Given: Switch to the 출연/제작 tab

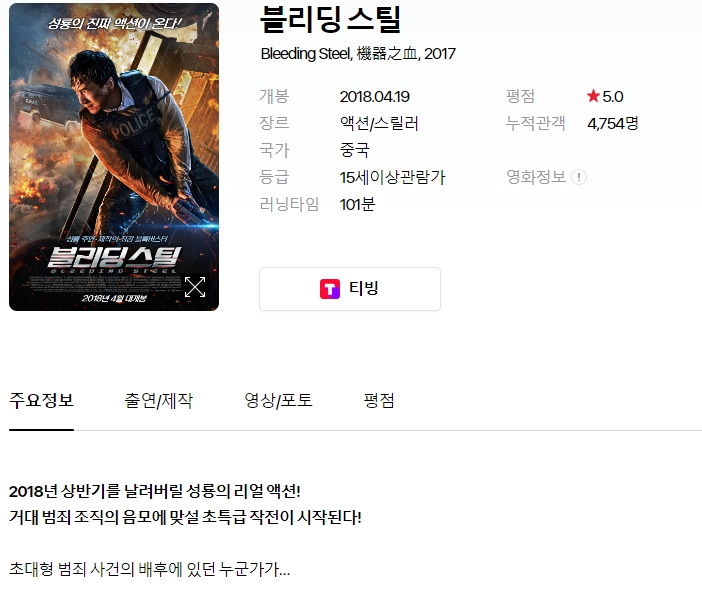Looking at the screenshot, I should tap(158, 401).
